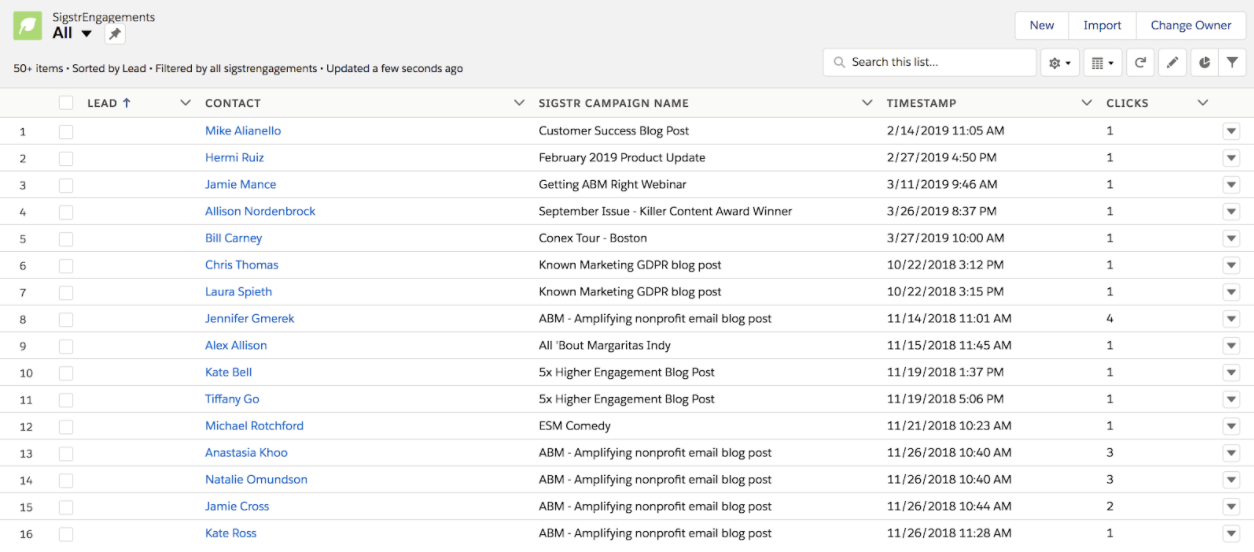
Task: Open Contact column header menu chevron
Action: click(x=519, y=103)
